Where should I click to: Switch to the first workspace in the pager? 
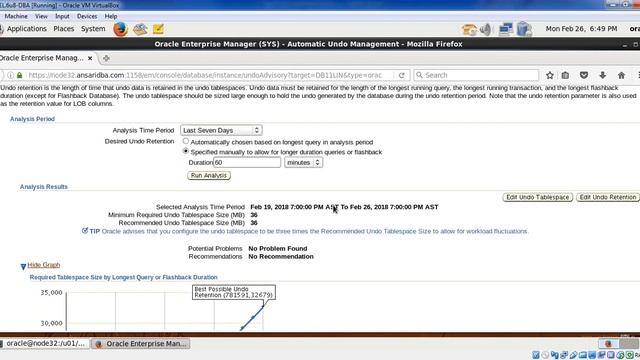(608, 343)
